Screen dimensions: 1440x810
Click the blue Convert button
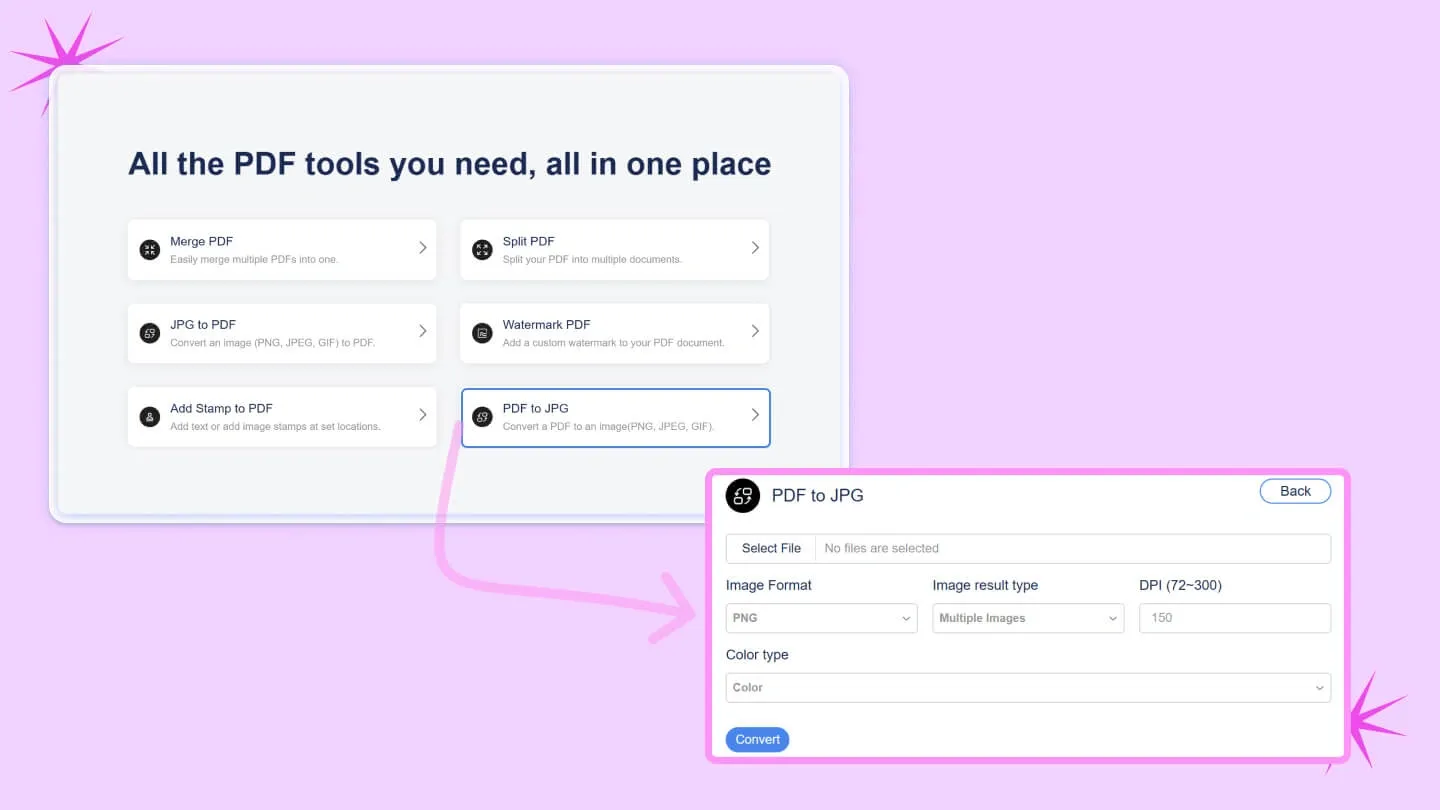(757, 740)
